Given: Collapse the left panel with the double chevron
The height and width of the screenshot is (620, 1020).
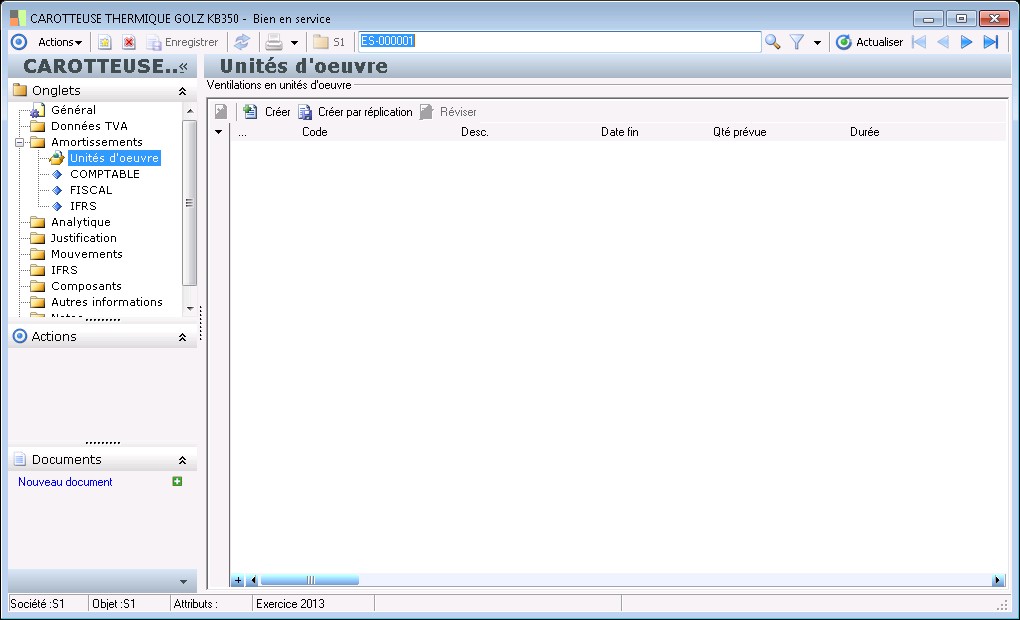Looking at the screenshot, I should (183, 66).
